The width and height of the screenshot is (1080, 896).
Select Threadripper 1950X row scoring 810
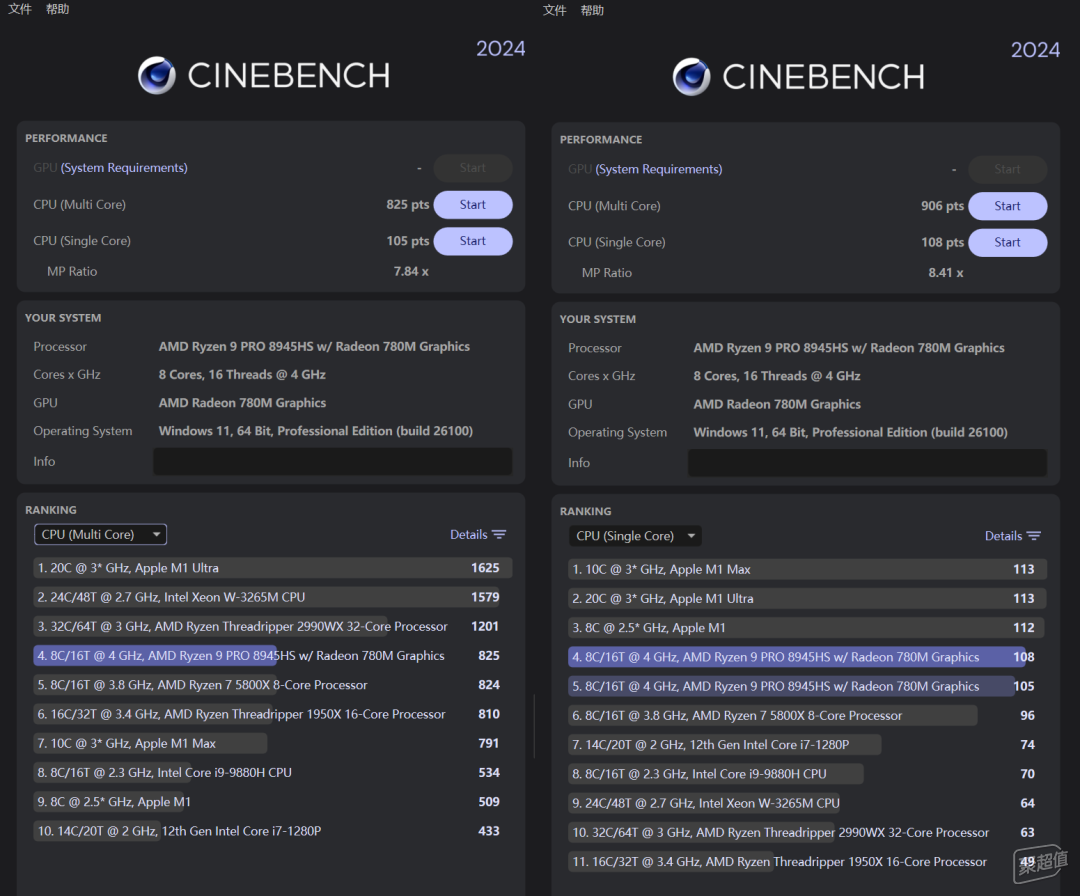[x=273, y=714]
